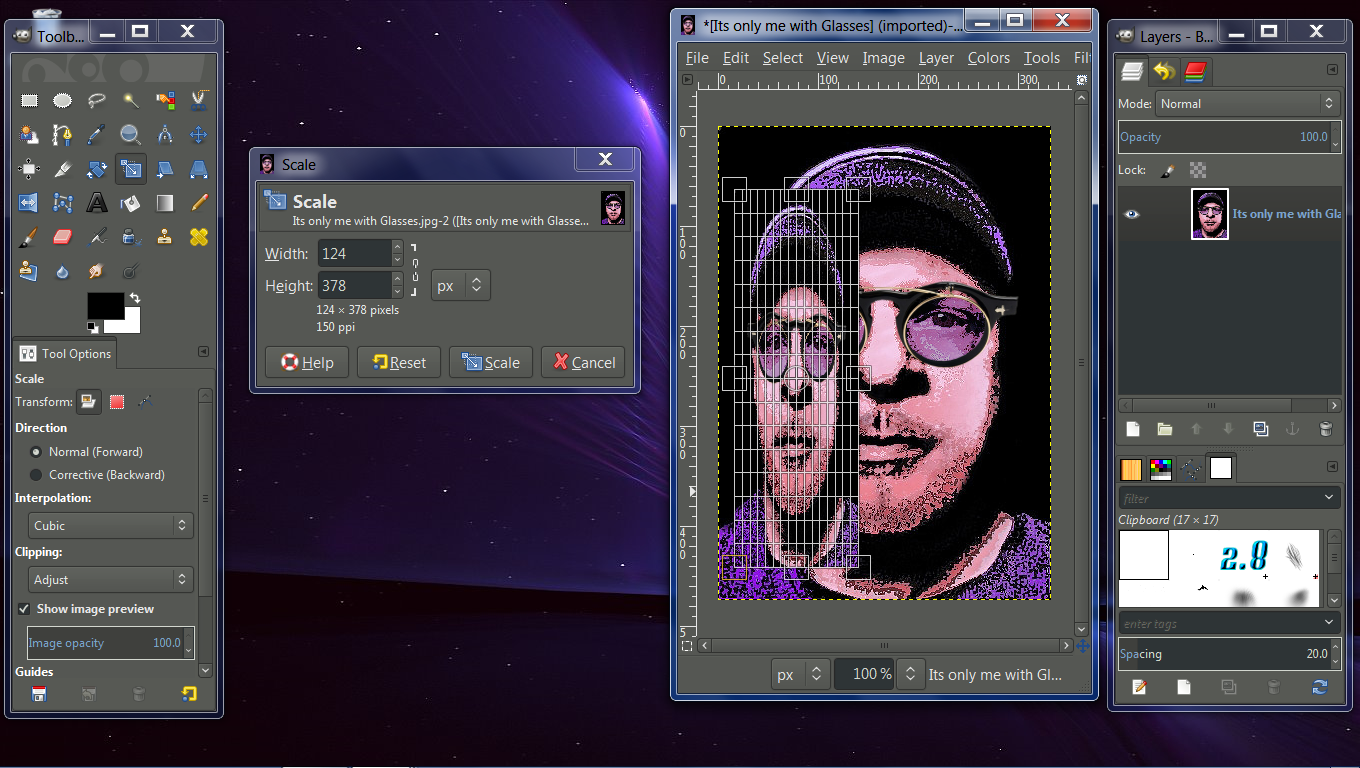
Task: Toggle Lock pixels in Layers panel
Action: click(x=1166, y=171)
